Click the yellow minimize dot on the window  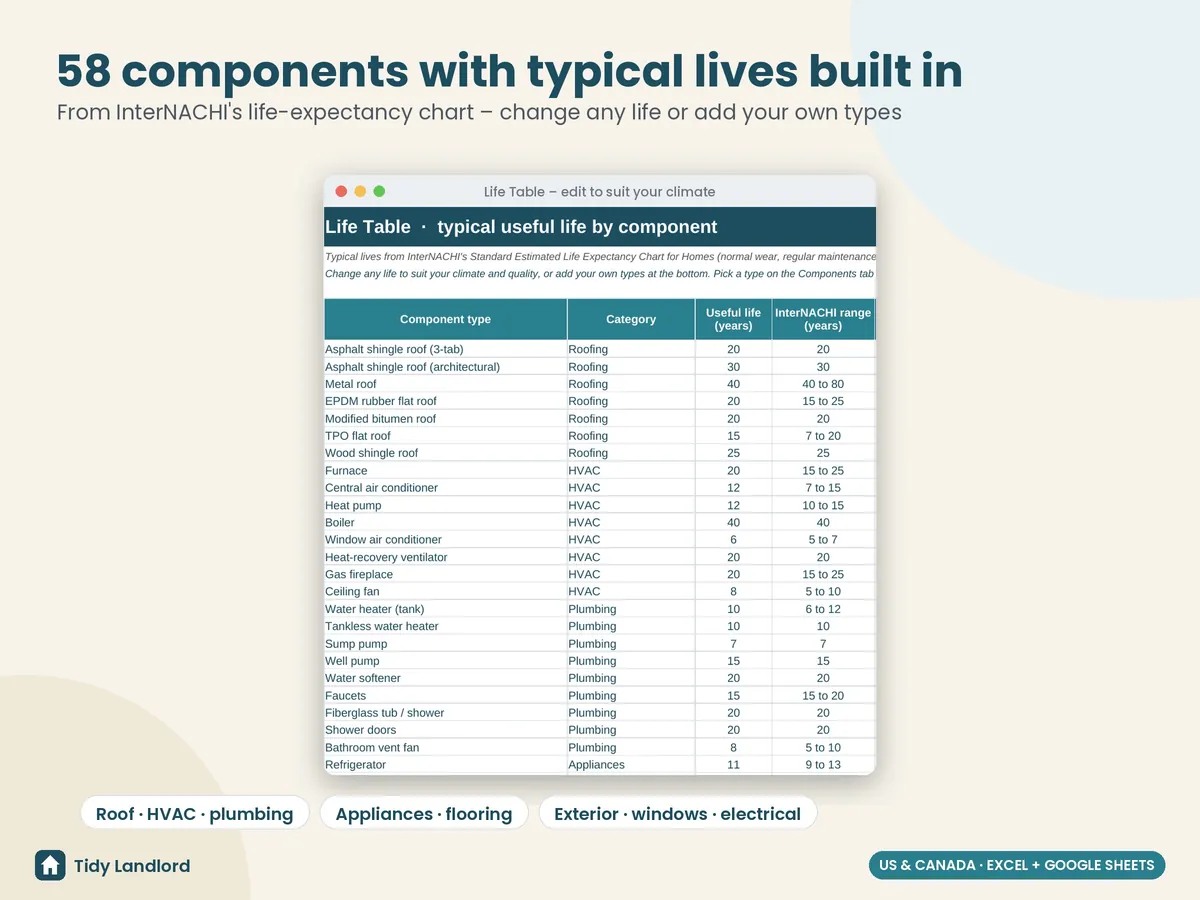pyautogui.click(x=360, y=191)
